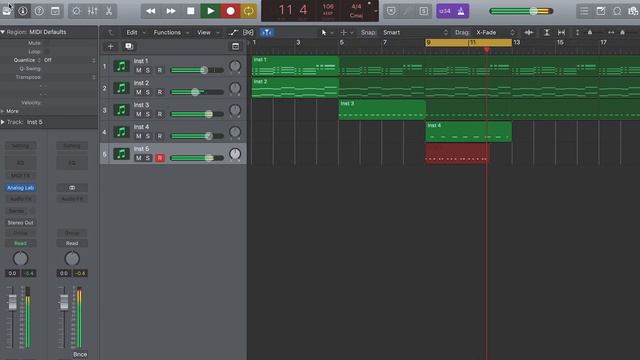Click the waveform zoom button

click(x=529, y=32)
